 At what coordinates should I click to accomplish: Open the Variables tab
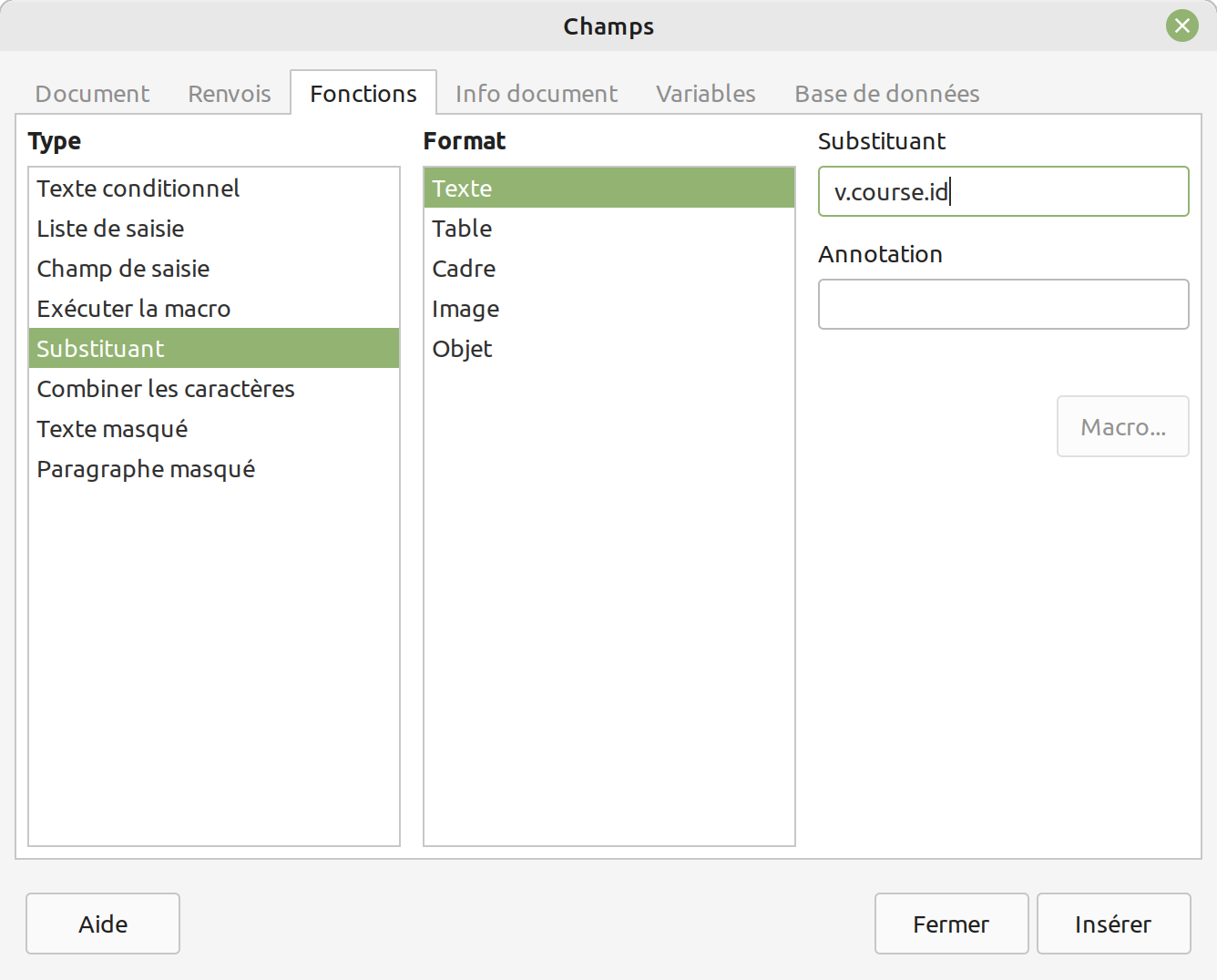[705, 94]
